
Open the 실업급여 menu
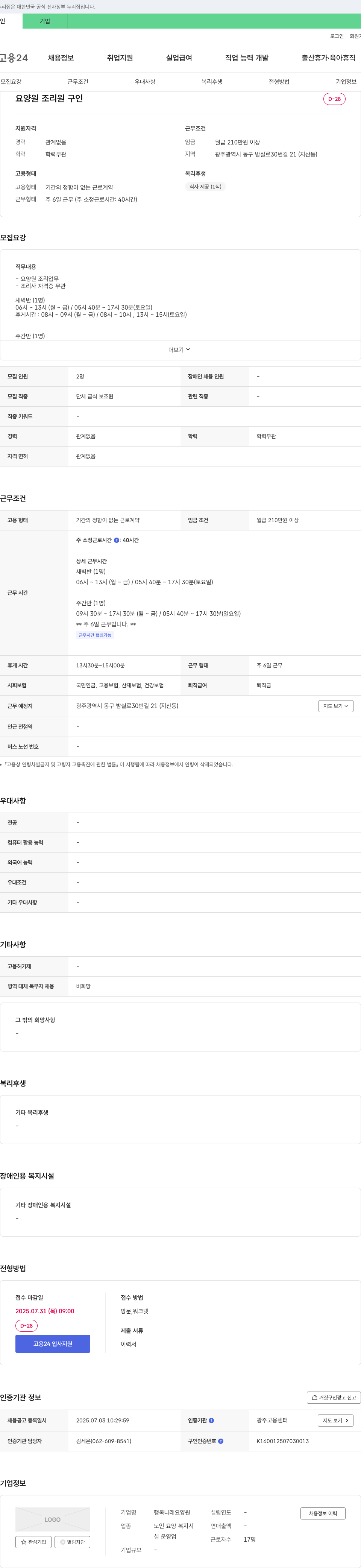(x=179, y=58)
